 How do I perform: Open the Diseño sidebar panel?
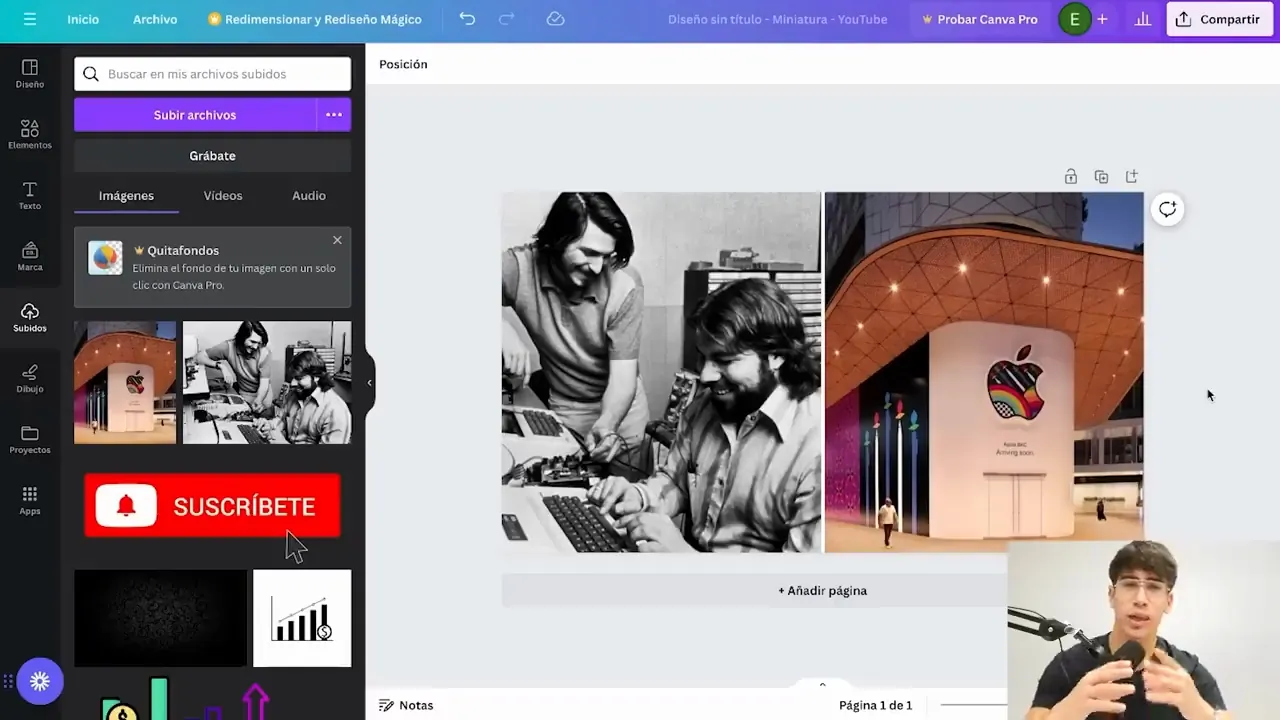point(30,73)
